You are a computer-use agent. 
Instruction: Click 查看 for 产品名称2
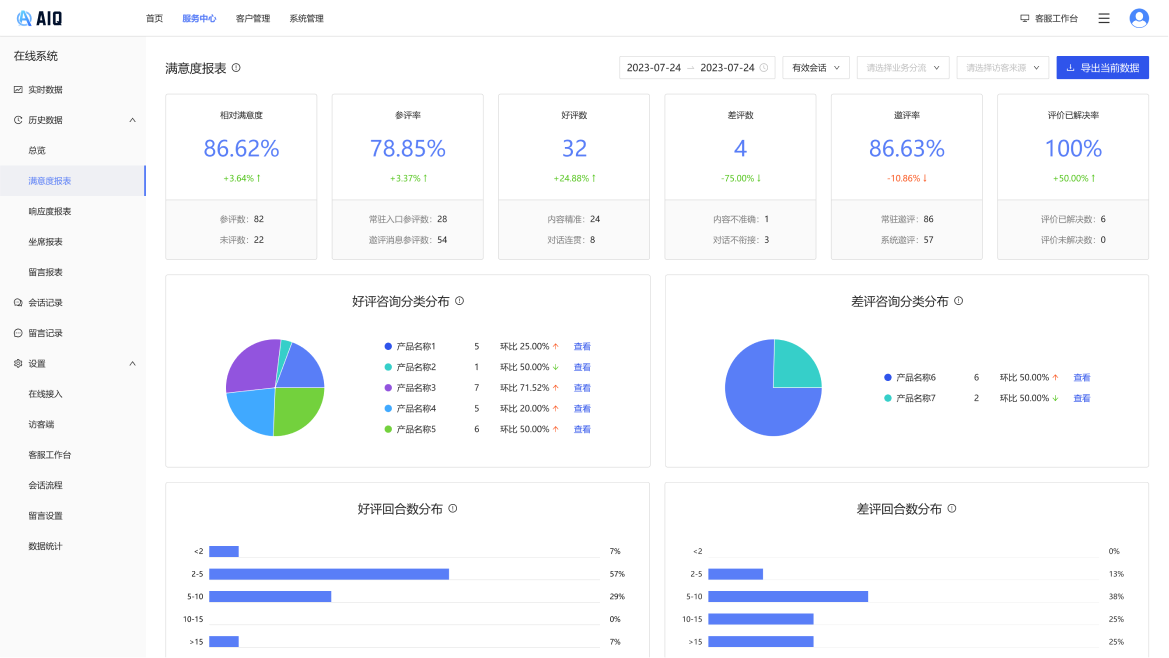582,367
